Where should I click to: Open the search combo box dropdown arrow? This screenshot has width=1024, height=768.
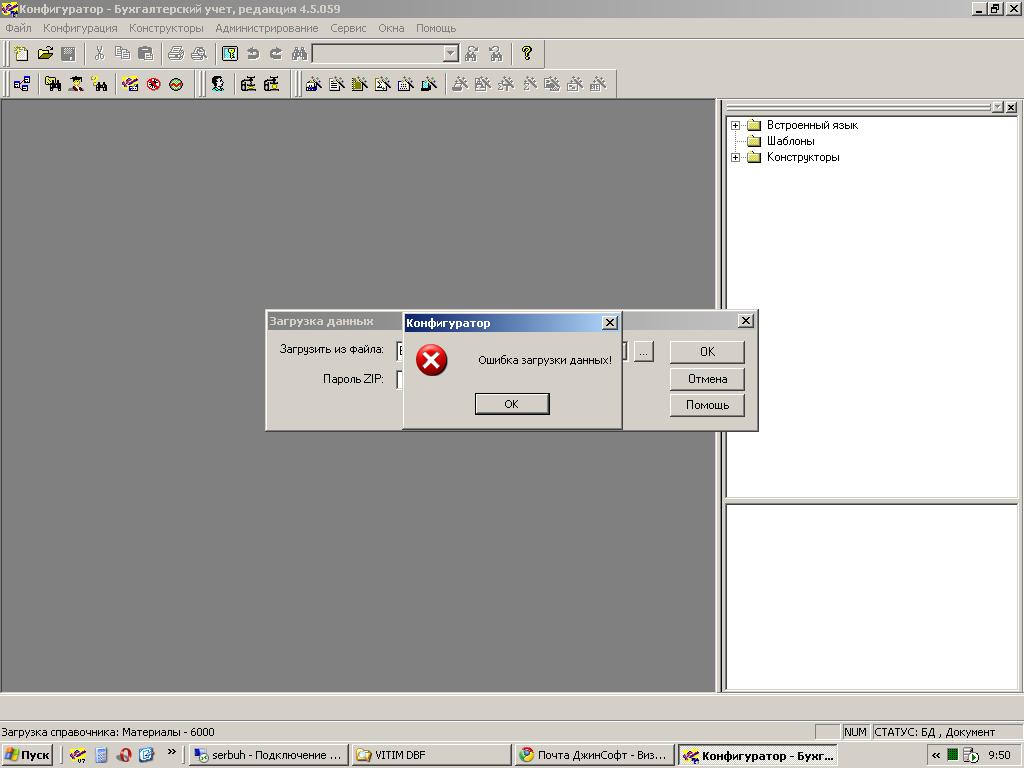tap(450, 54)
